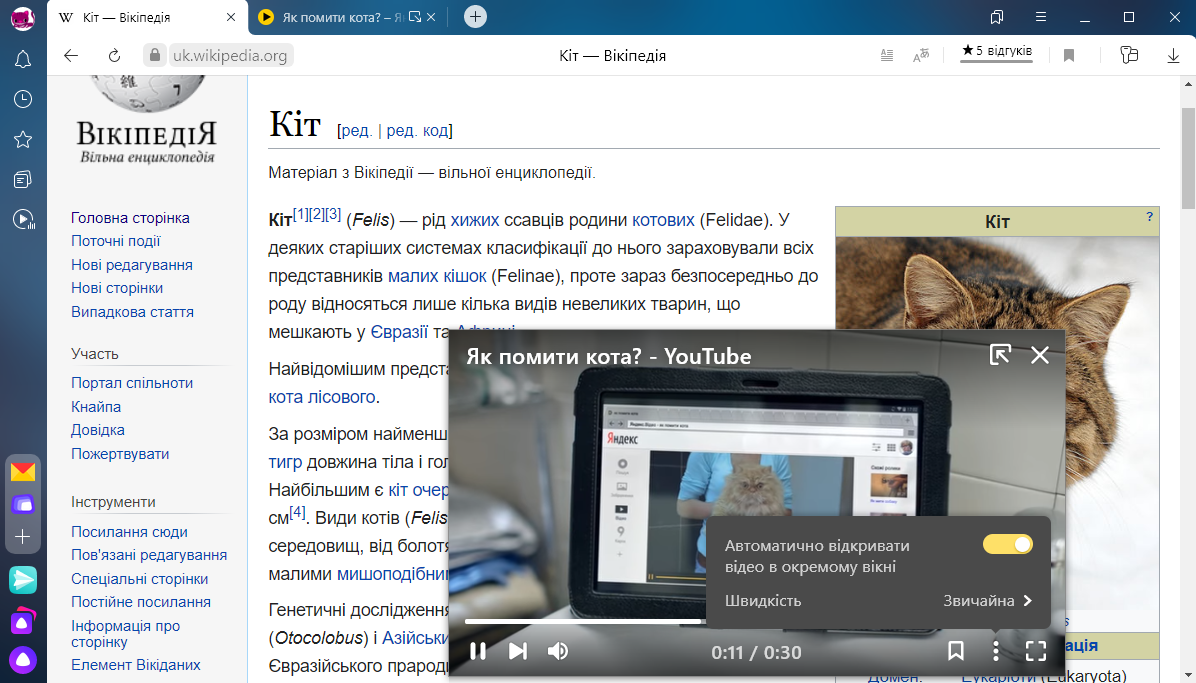Follow the котових link
The width and height of the screenshot is (1196, 683).
663,220
